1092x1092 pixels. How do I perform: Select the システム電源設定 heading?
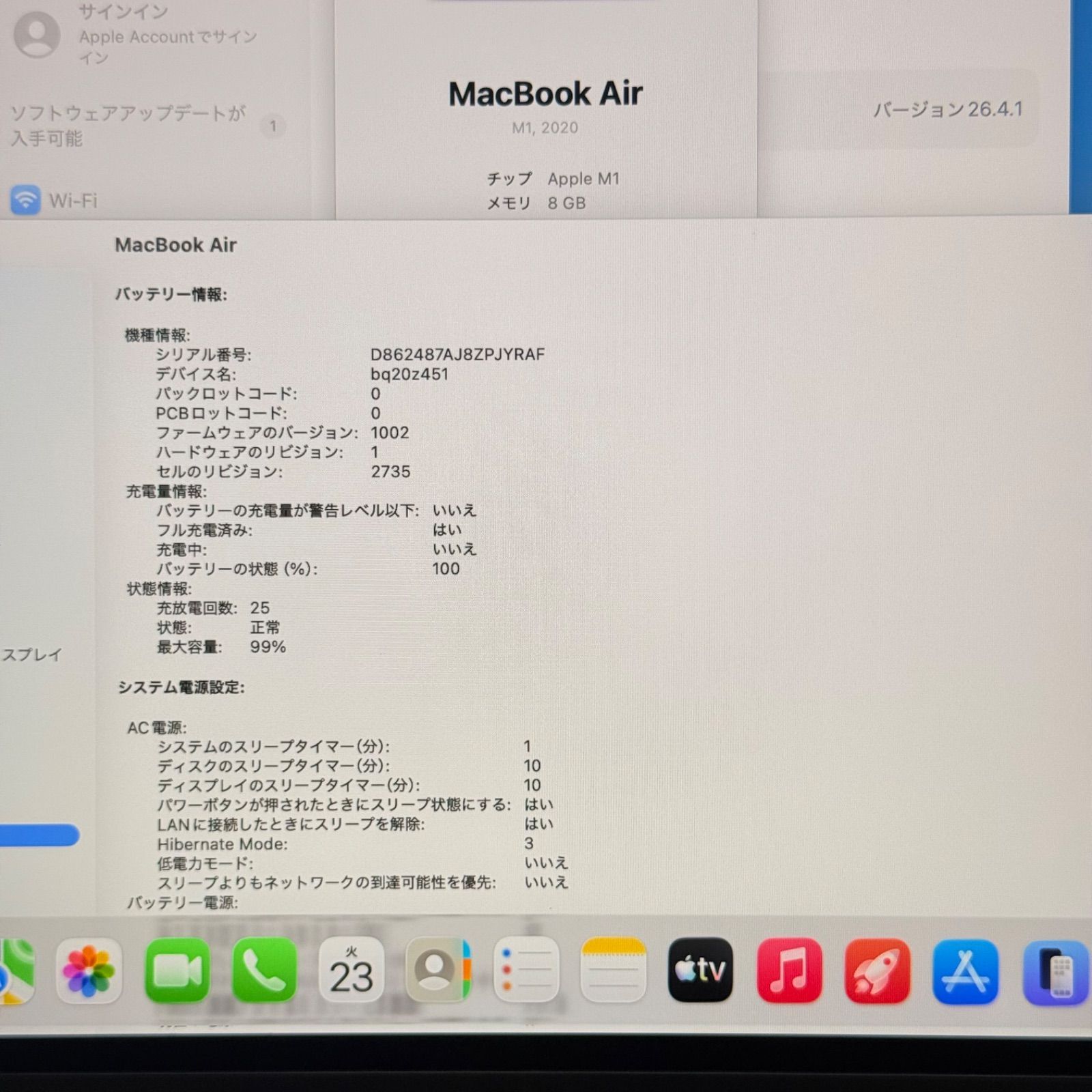(x=182, y=687)
